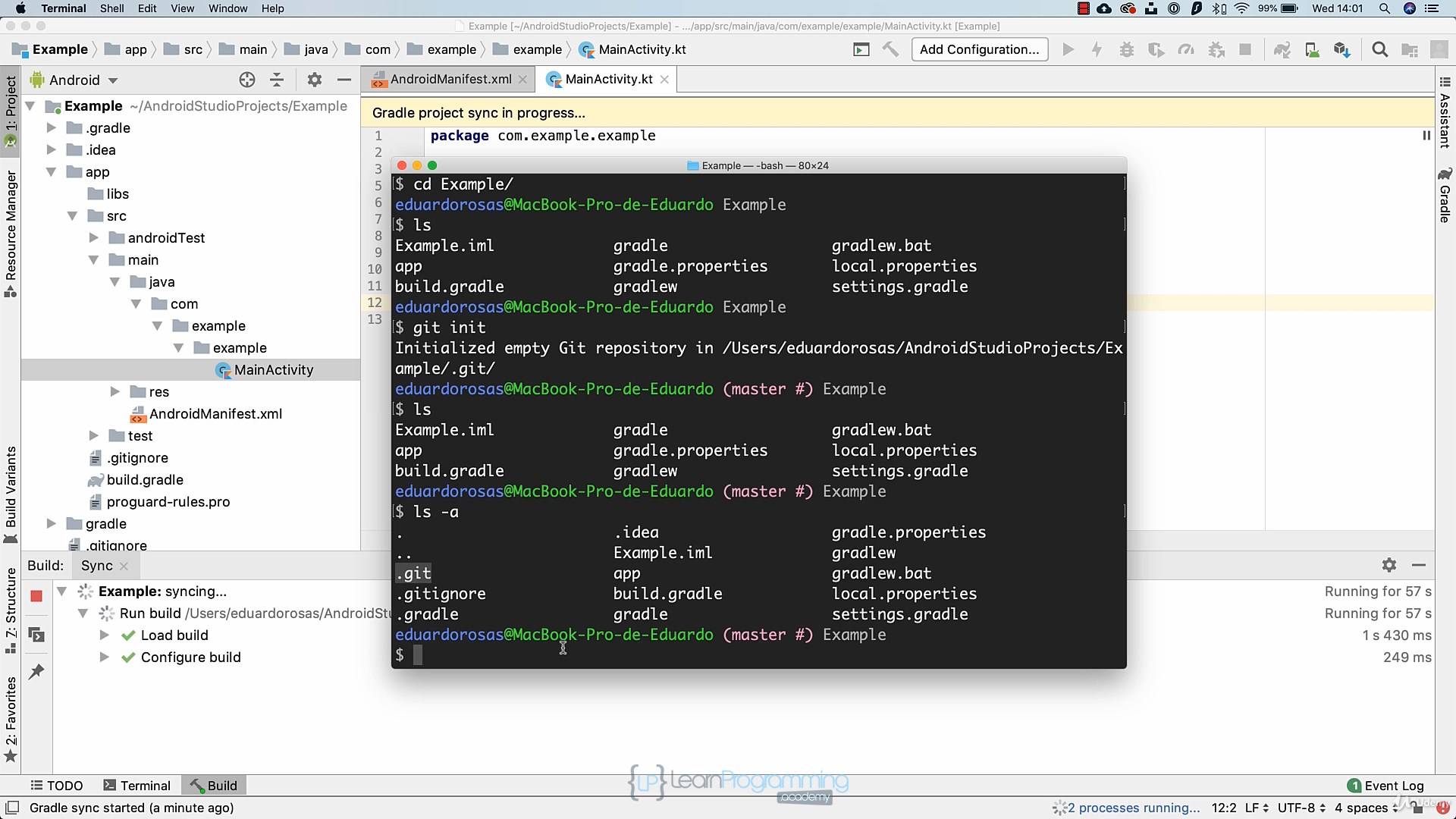Click 2 processes running... link
The height and width of the screenshot is (819, 1456).
coord(1133,808)
